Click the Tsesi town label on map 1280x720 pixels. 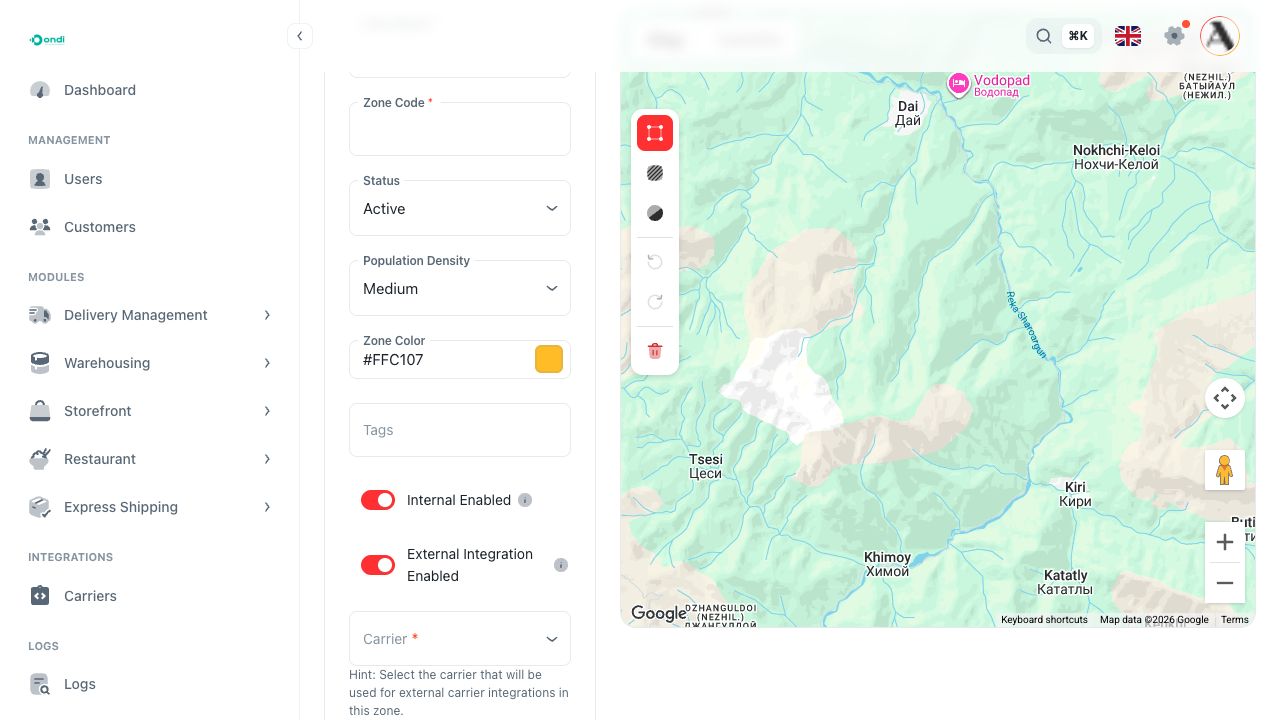pyautogui.click(x=706, y=467)
